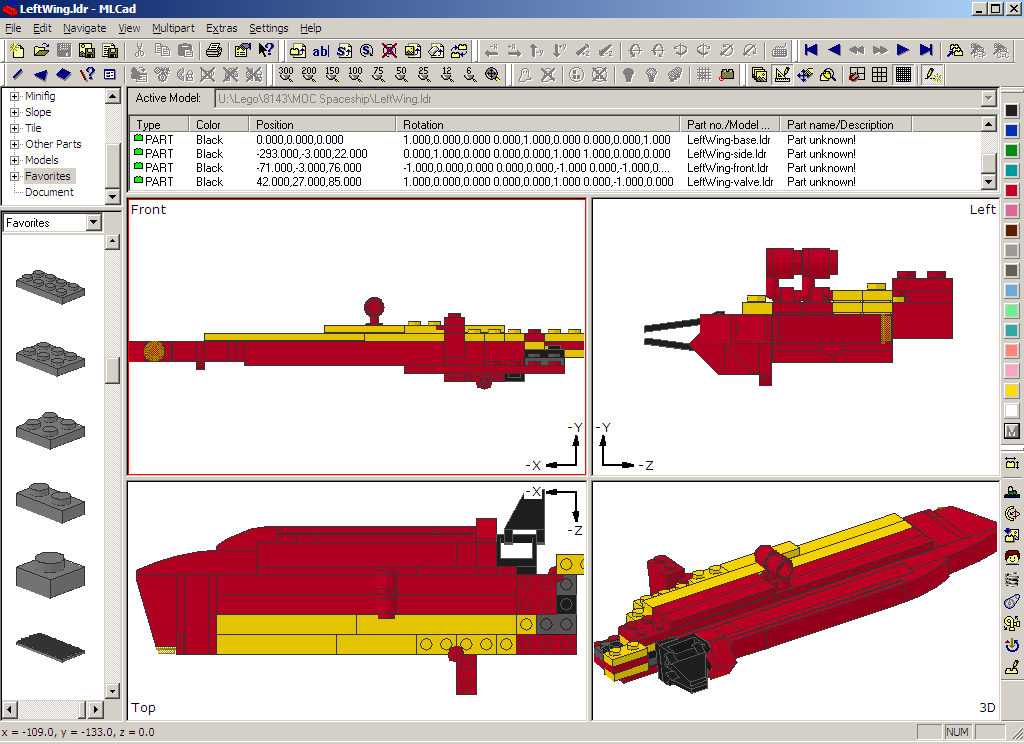
Task: Open the Extras menu
Action: tap(221, 28)
